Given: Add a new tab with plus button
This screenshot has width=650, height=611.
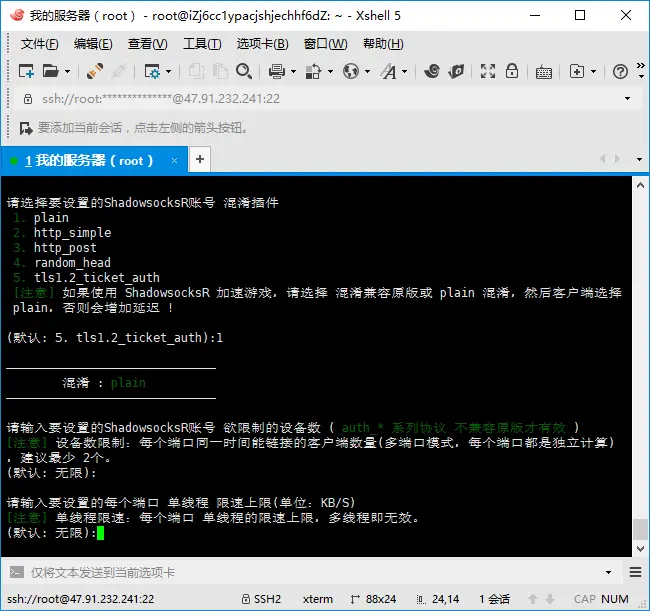Looking at the screenshot, I should (200, 159).
